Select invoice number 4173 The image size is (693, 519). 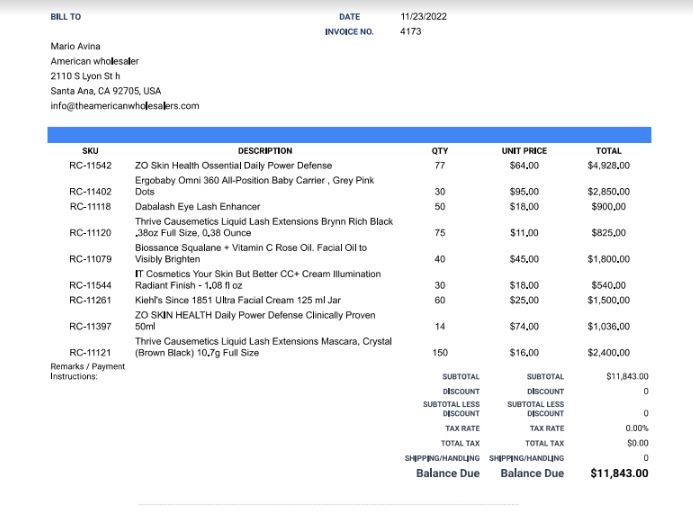[411, 31]
